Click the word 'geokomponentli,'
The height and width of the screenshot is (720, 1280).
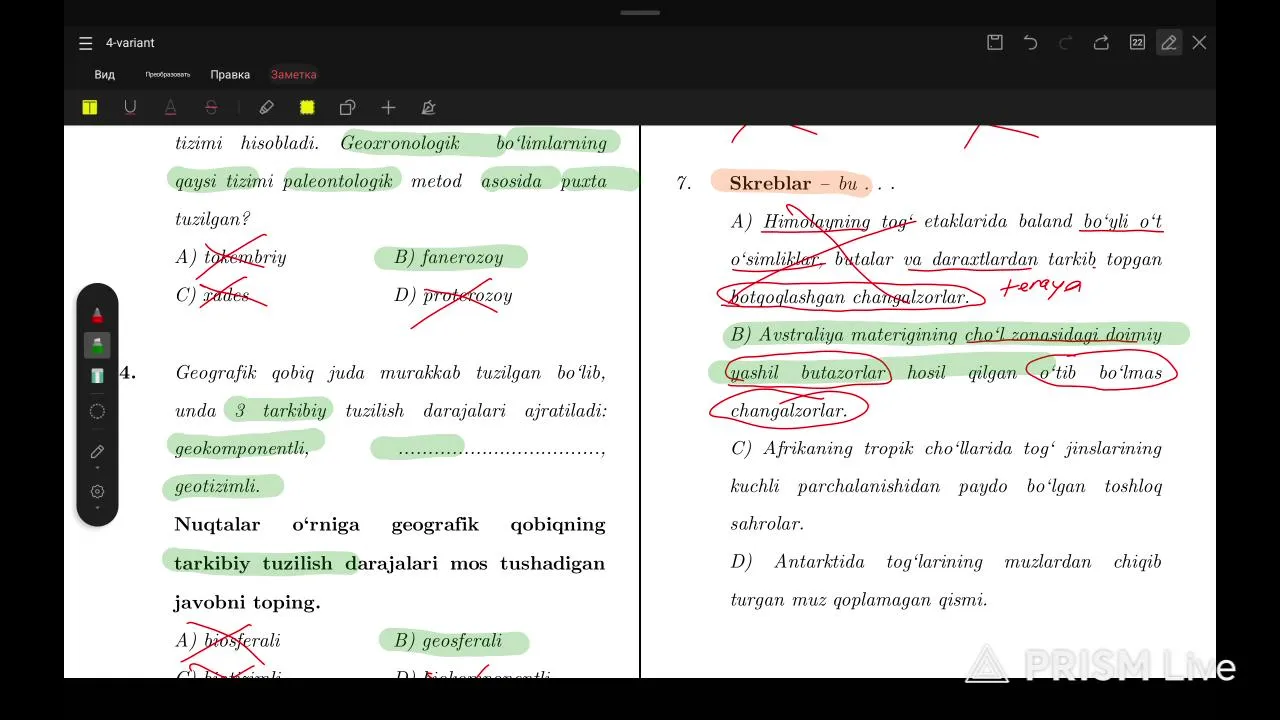242,449
